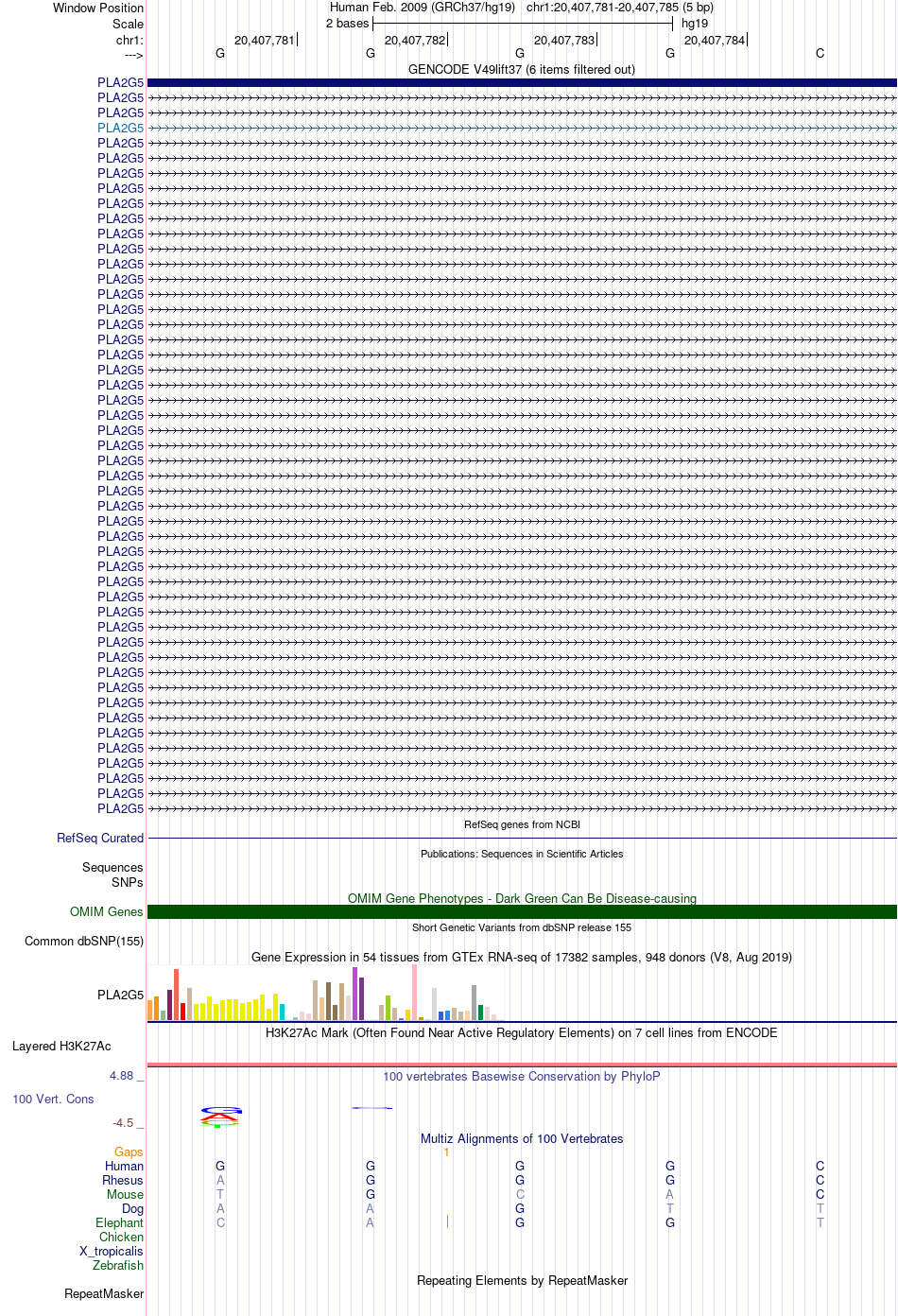Click the thick dark-blue PLA2G5 exon bar
Viewport: 898px width, 1316px height.
point(522,82)
